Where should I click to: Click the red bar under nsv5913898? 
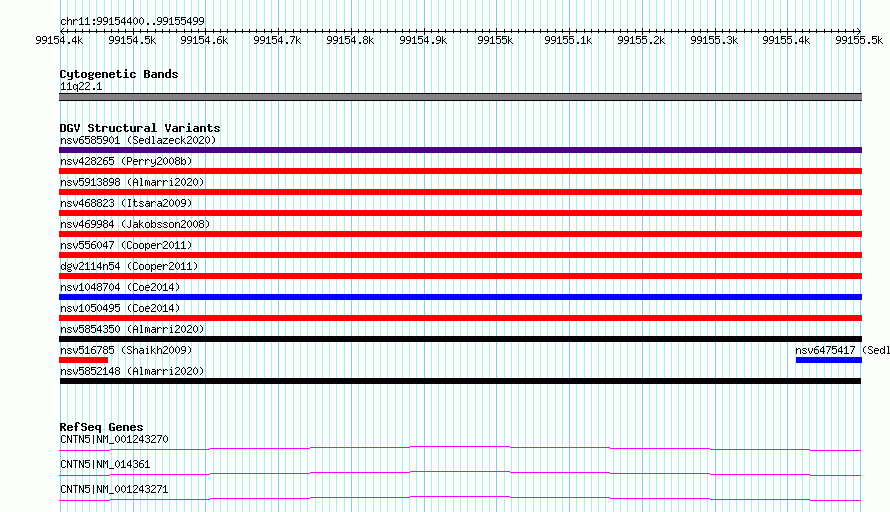coord(460,192)
